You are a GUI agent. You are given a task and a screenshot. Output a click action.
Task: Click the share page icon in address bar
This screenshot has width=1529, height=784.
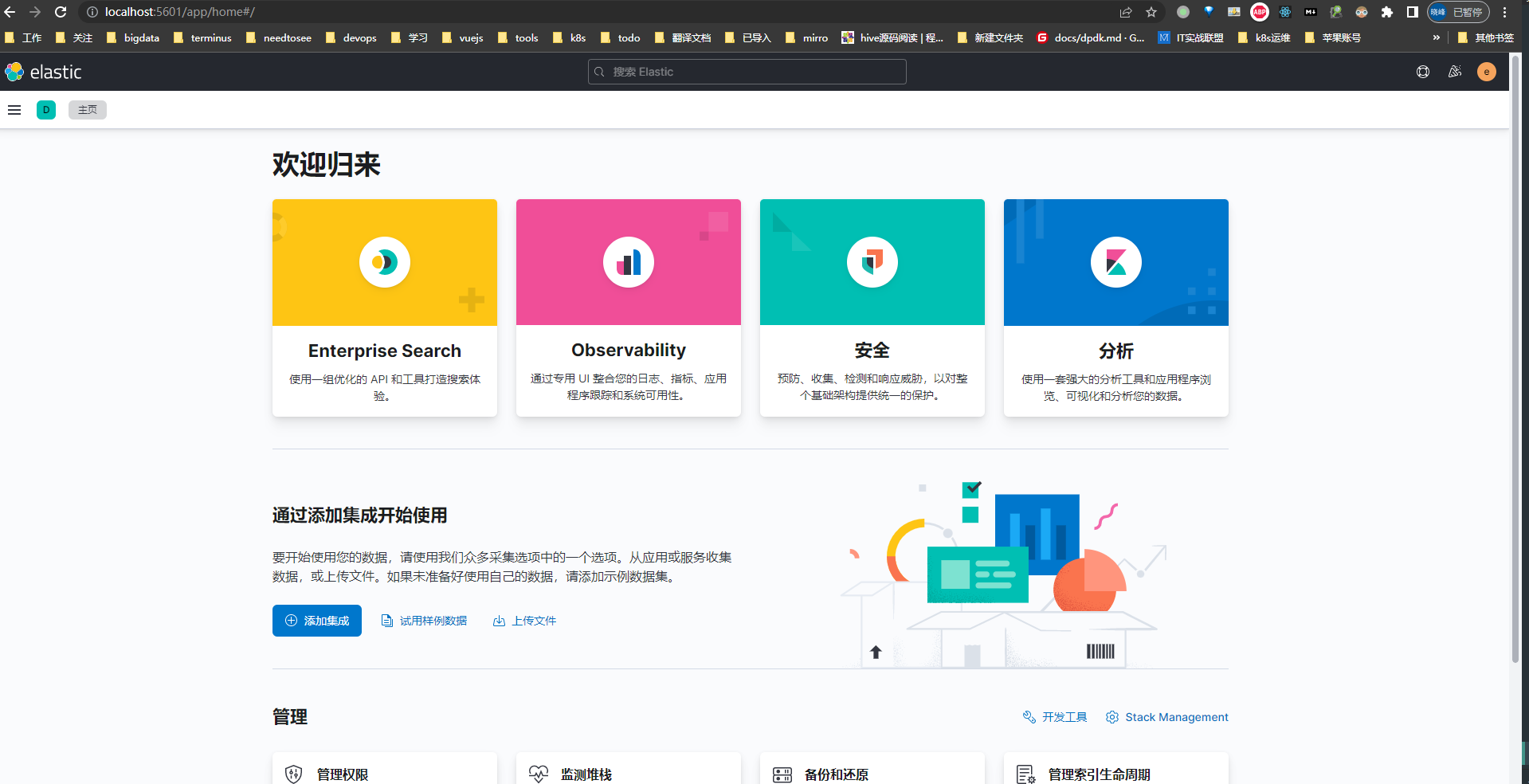tap(1126, 12)
